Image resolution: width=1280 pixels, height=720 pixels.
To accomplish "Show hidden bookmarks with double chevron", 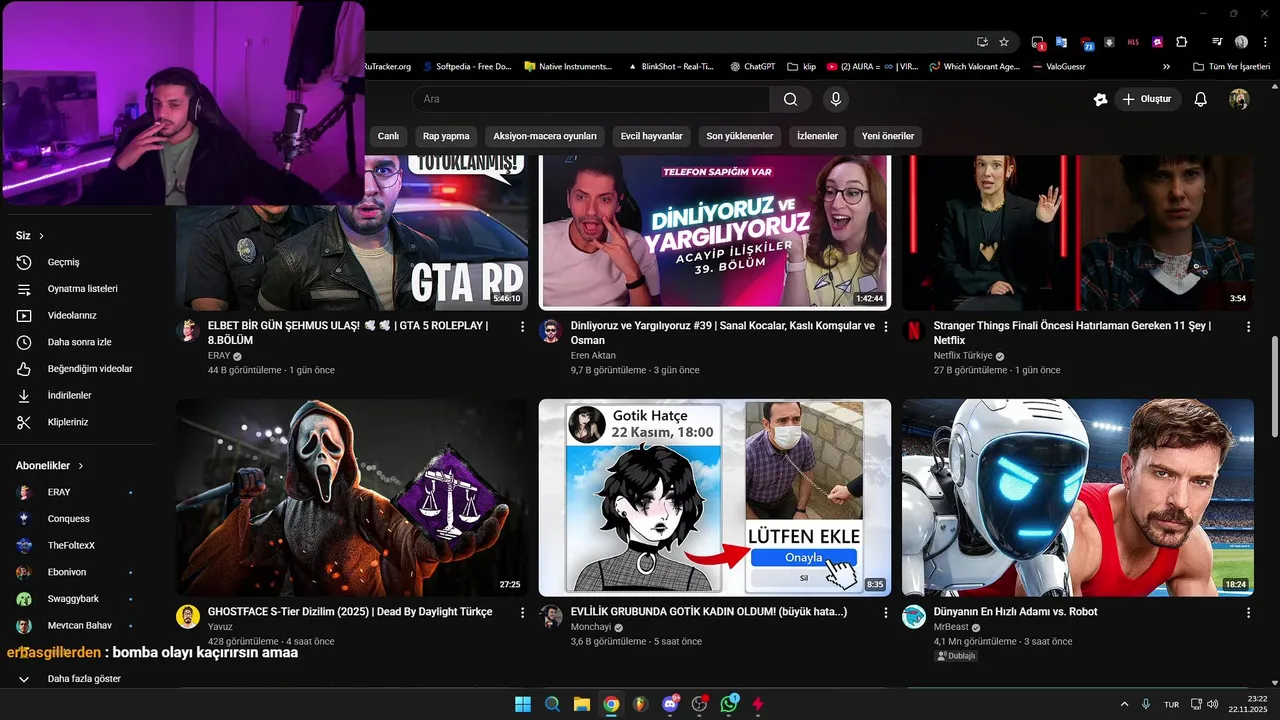I will [1166, 67].
